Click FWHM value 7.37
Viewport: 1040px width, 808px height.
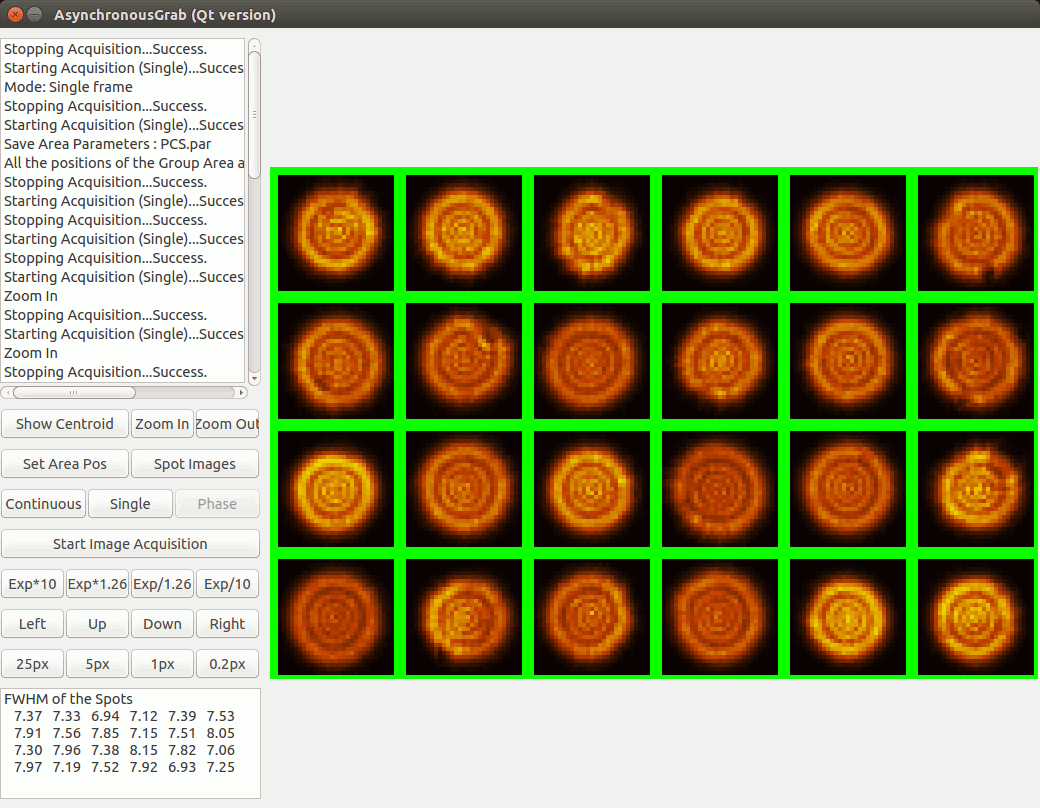[28, 716]
